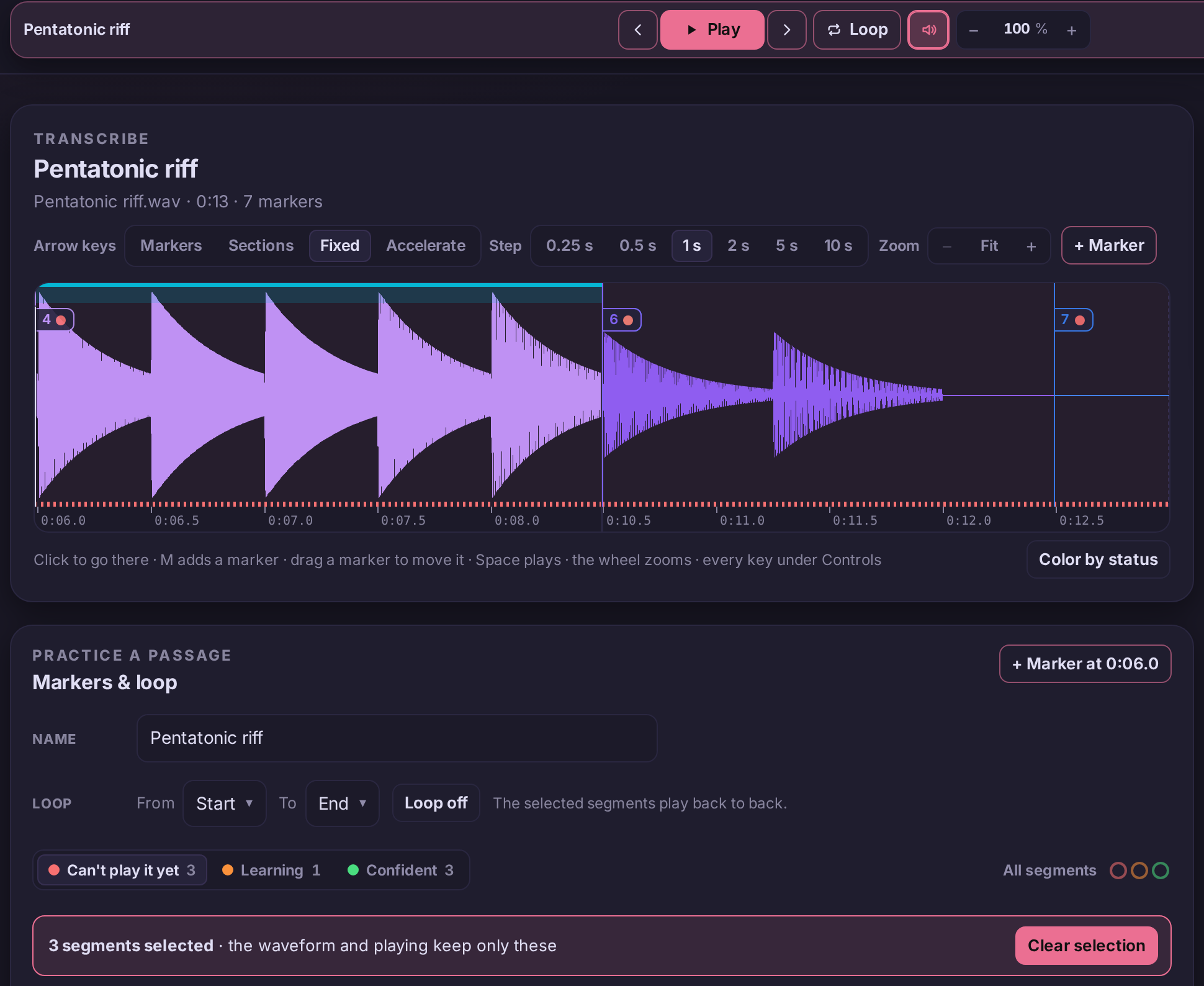Viewport: 1204px width, 986px height.
Task: Click the green outline ring filter
Action: [1160, 871]
